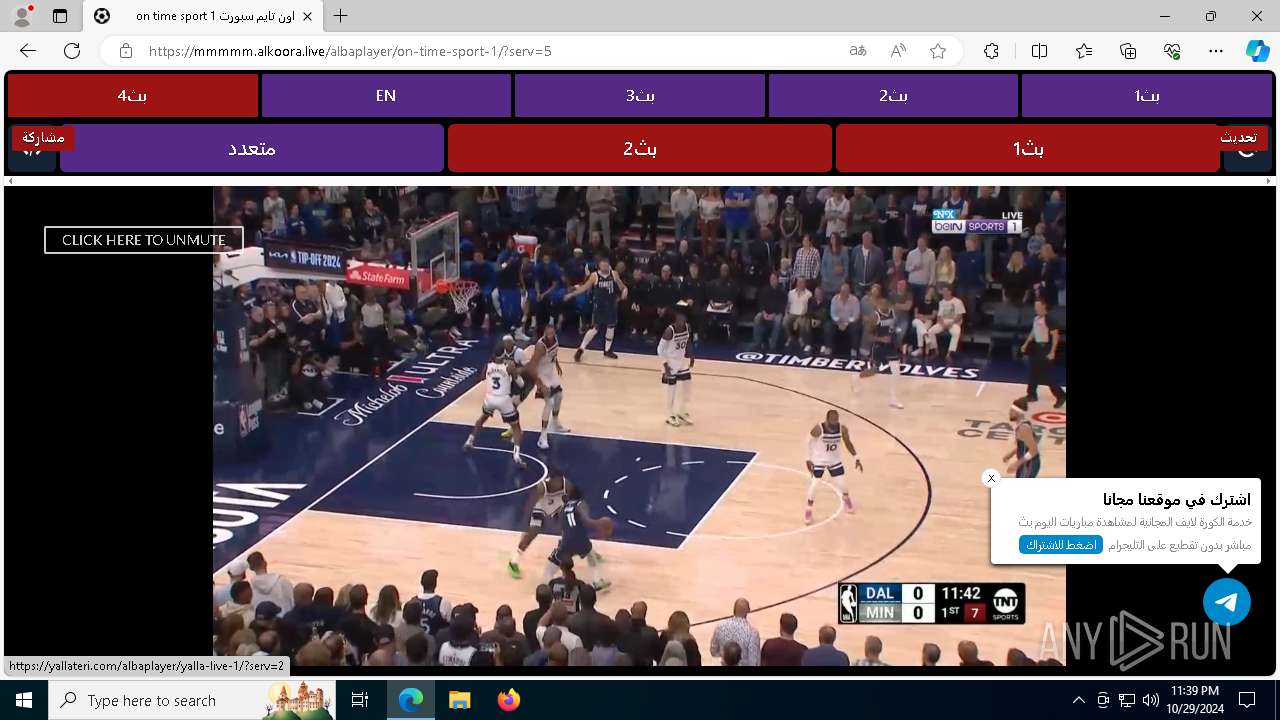Open taskbar clock 11:39 PM
The height and width of the screenshot is (720, 1280).
(x=1193, y=700)
